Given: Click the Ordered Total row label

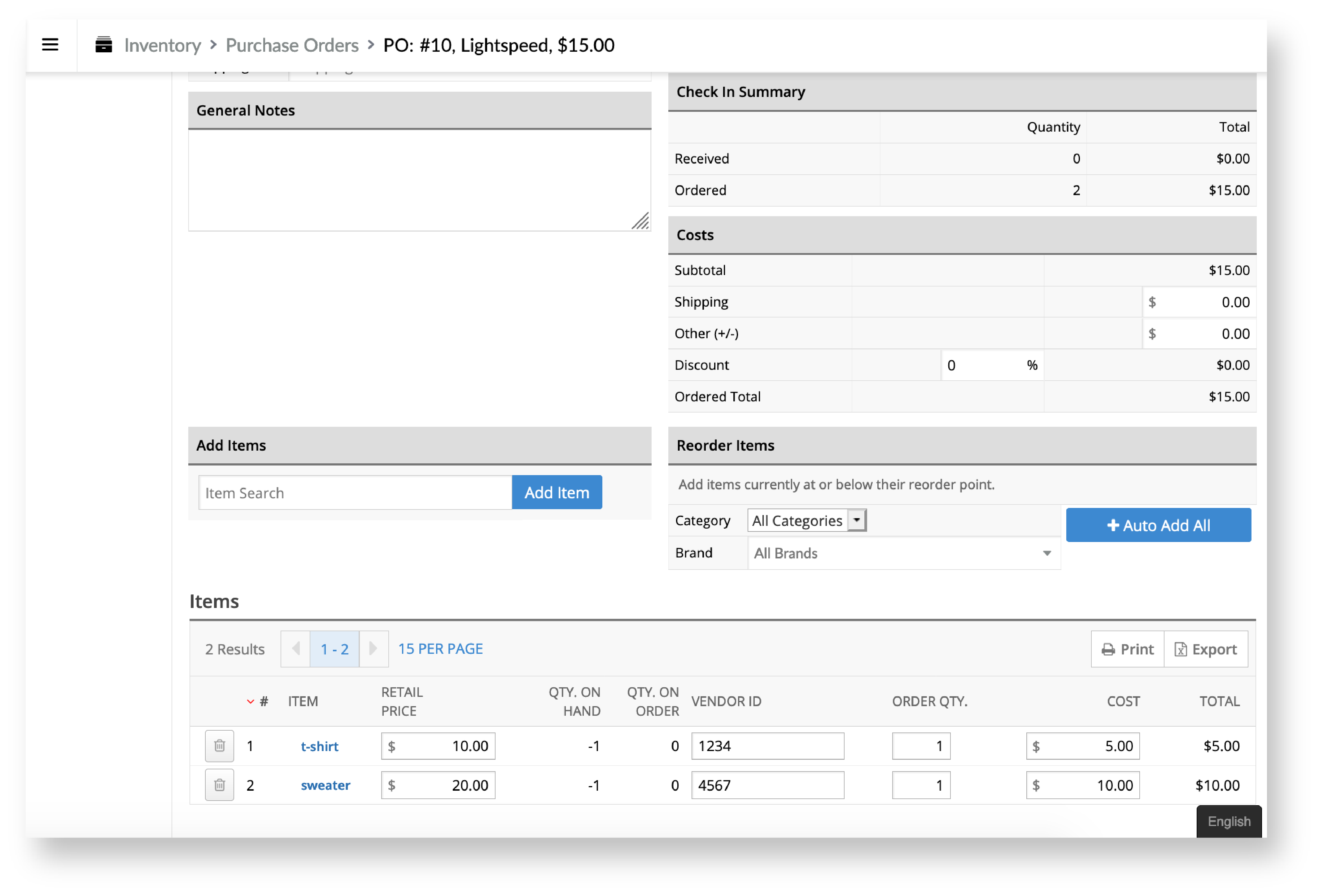Looking at the screenshot, I should tap(717, 397).
